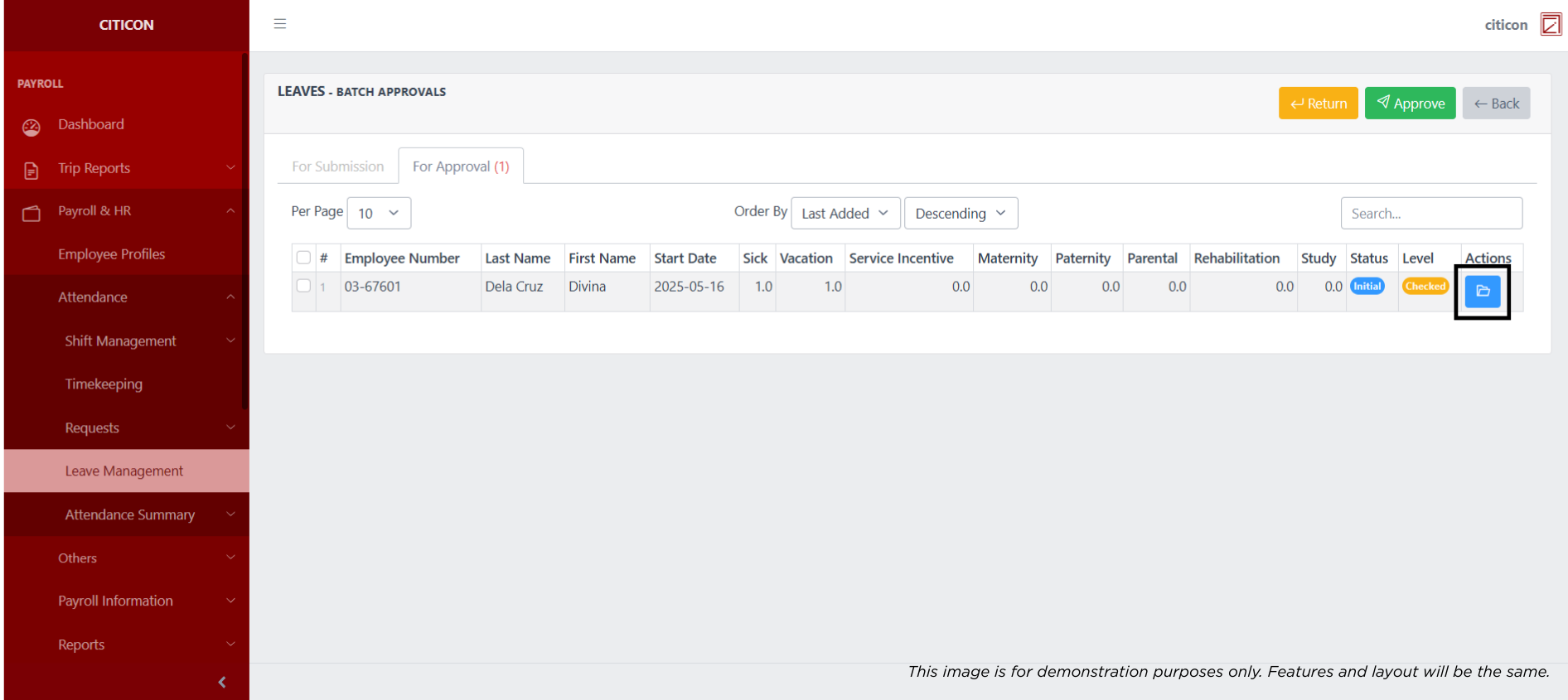1568x700 pixels.
Task: Open the Last Added order dropdown
Action: (x=844, y=213)
